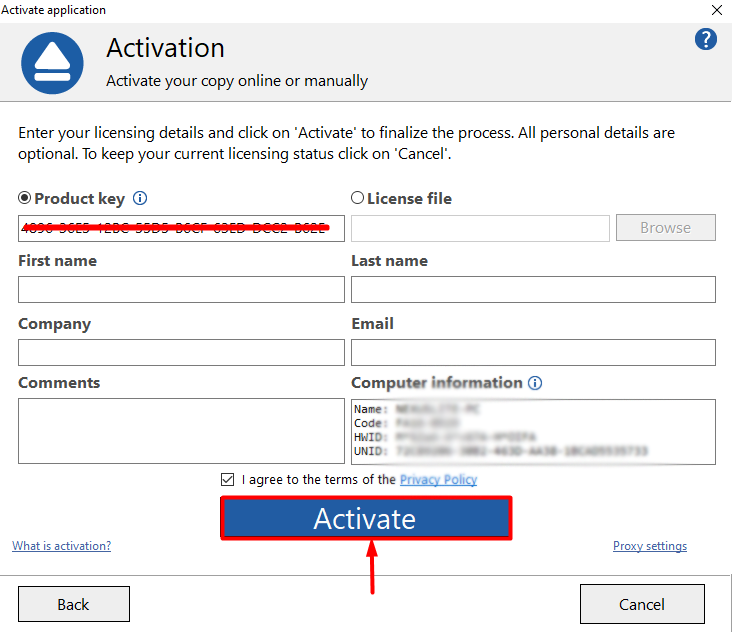Click into the Product key field
Image resolution: width=732 pixels, height=632 pixels.
click(x=181, y=228)
